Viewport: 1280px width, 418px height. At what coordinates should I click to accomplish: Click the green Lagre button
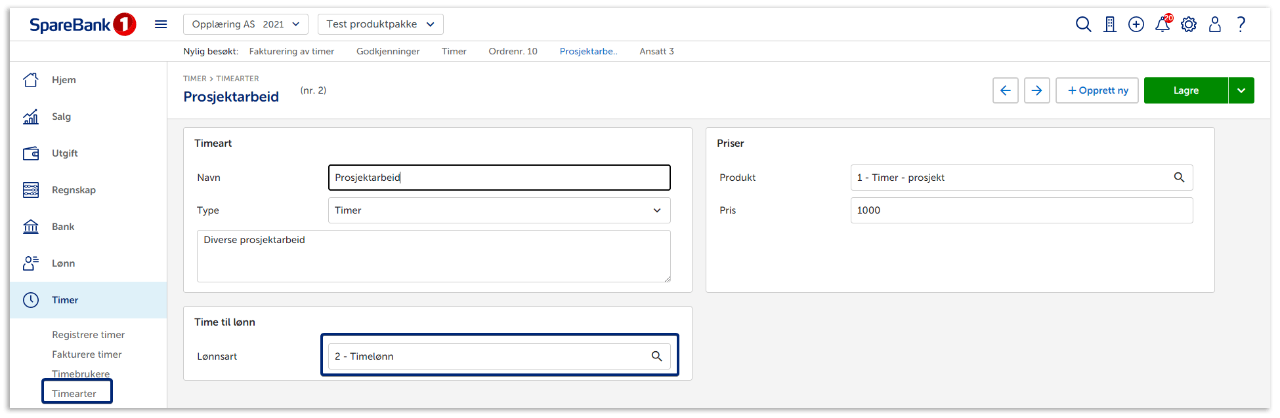(x=1186, y=90)
